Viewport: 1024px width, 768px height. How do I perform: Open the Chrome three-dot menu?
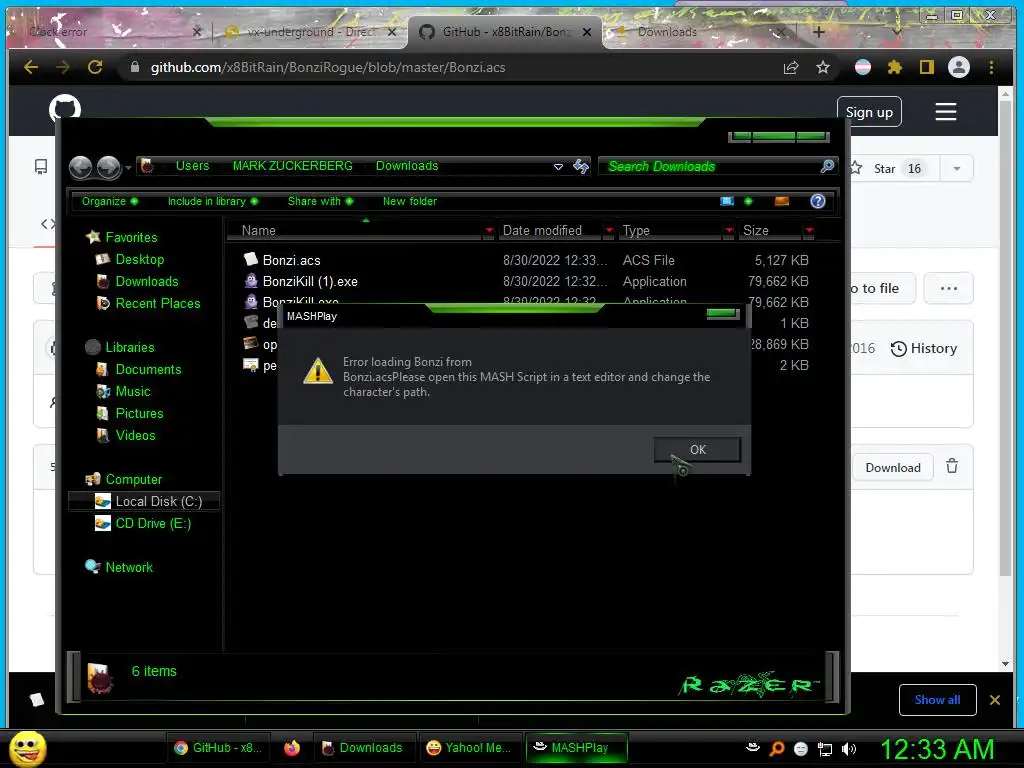991,67
